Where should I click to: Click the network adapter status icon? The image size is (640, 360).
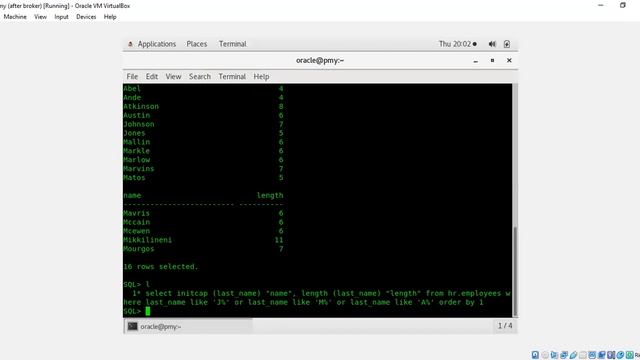point(564,355)
